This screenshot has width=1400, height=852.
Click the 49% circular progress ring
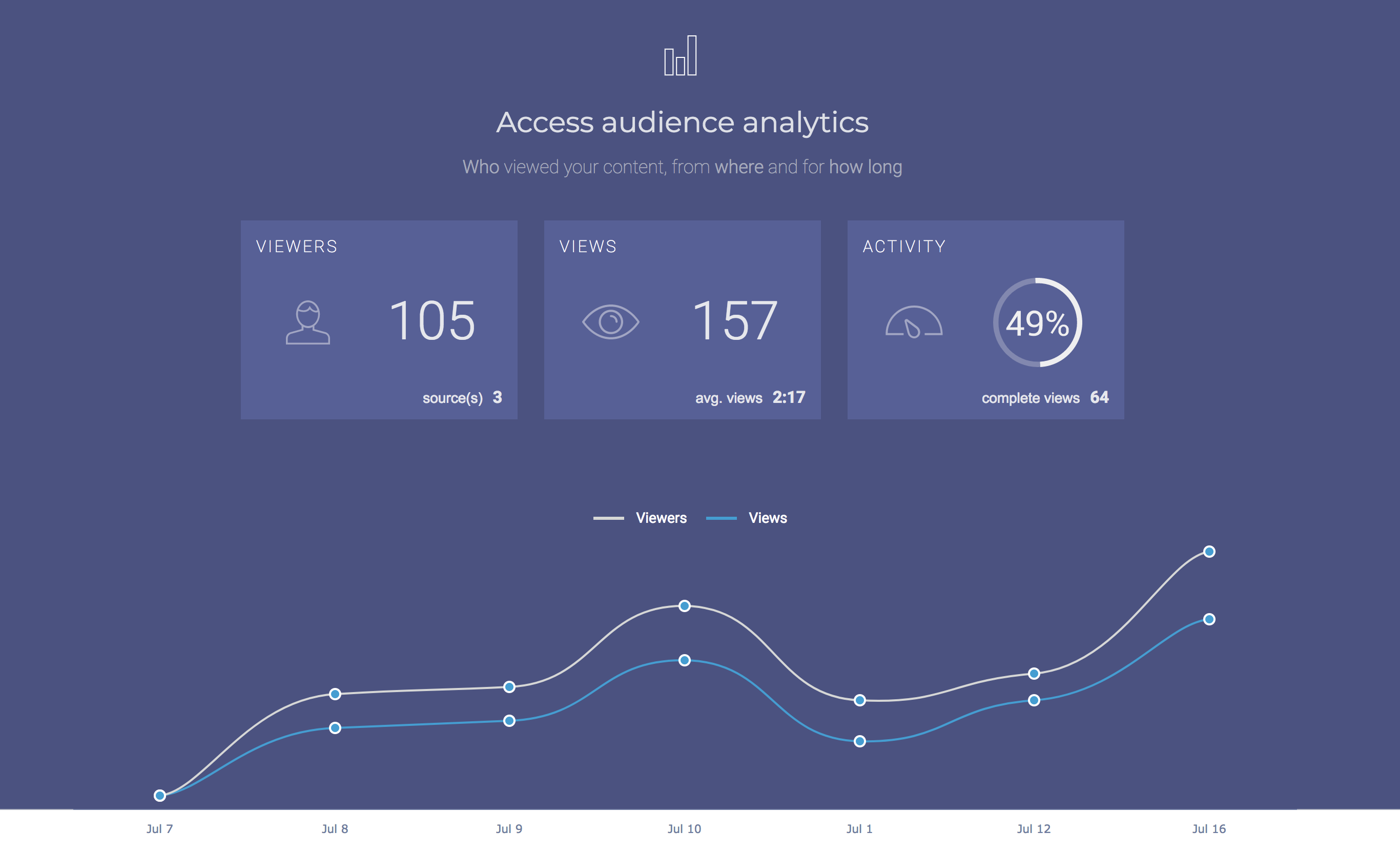(x=1038, y=322)
